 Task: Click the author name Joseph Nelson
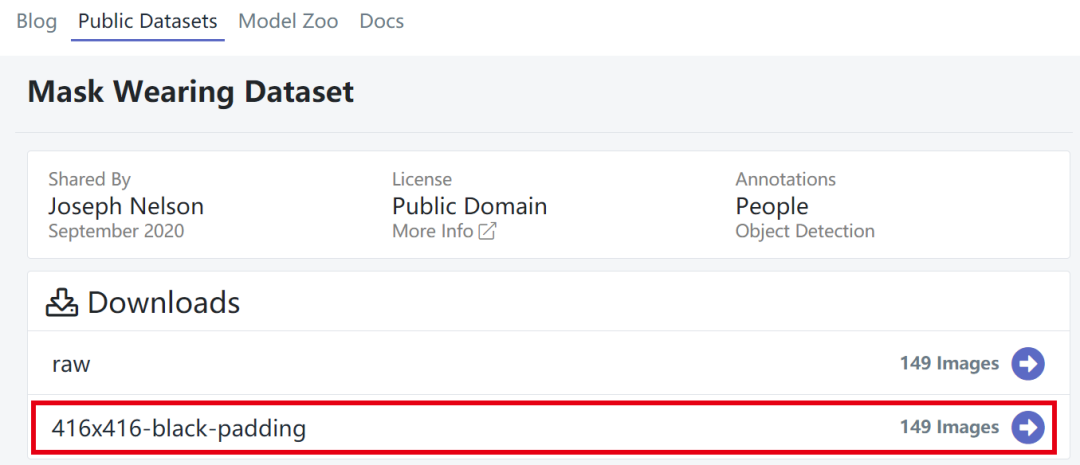click(126, 206)
